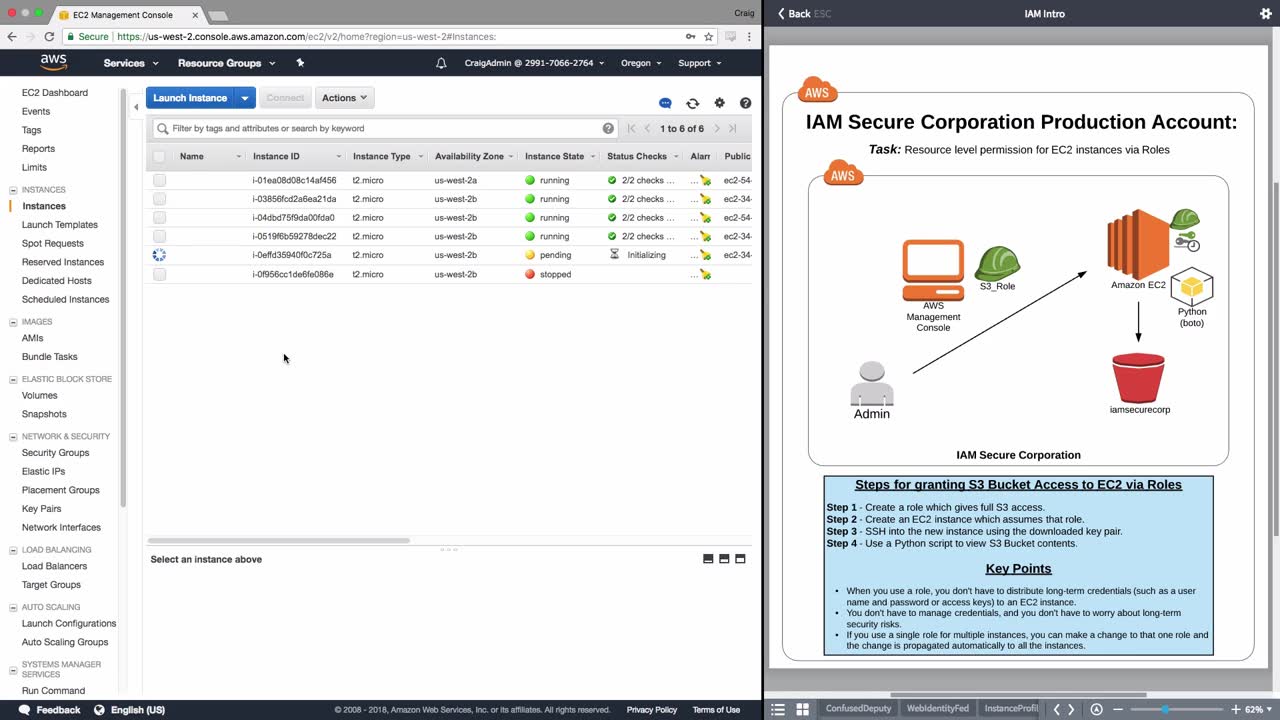Screen dimensions: 1280x720
Task: Switch to the WebIdentityFed slide tab
Action: point(937,709)
